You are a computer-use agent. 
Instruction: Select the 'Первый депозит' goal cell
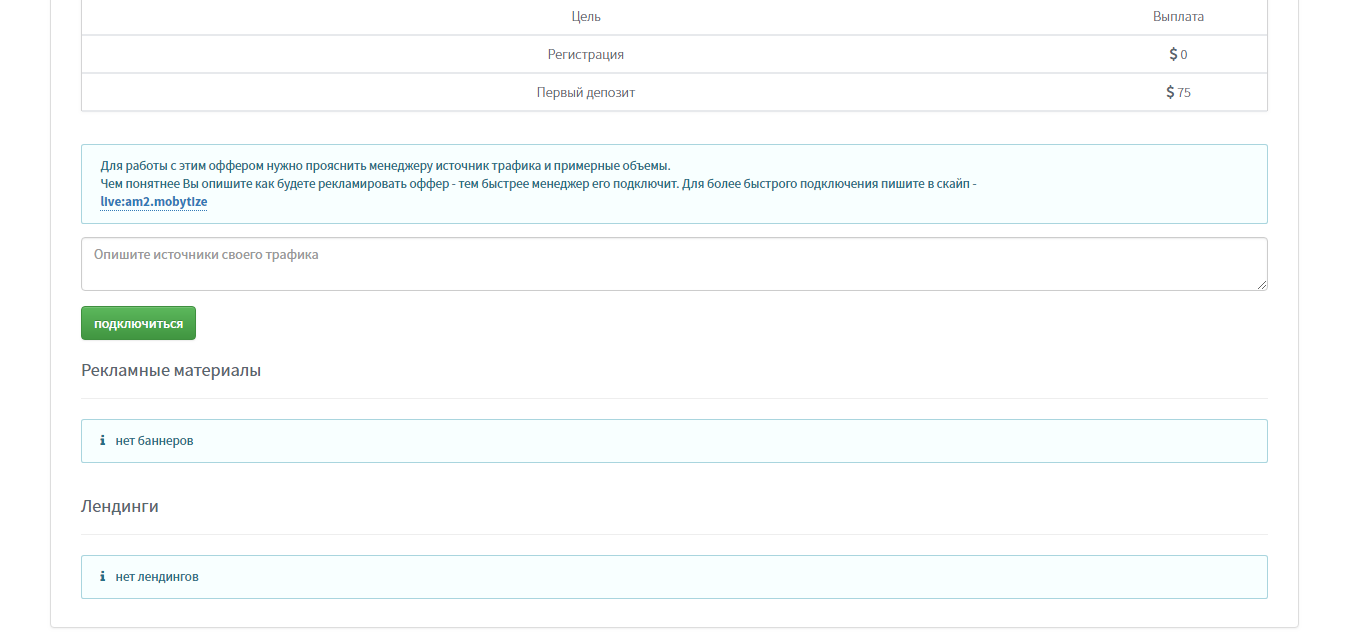click(586, 92)
